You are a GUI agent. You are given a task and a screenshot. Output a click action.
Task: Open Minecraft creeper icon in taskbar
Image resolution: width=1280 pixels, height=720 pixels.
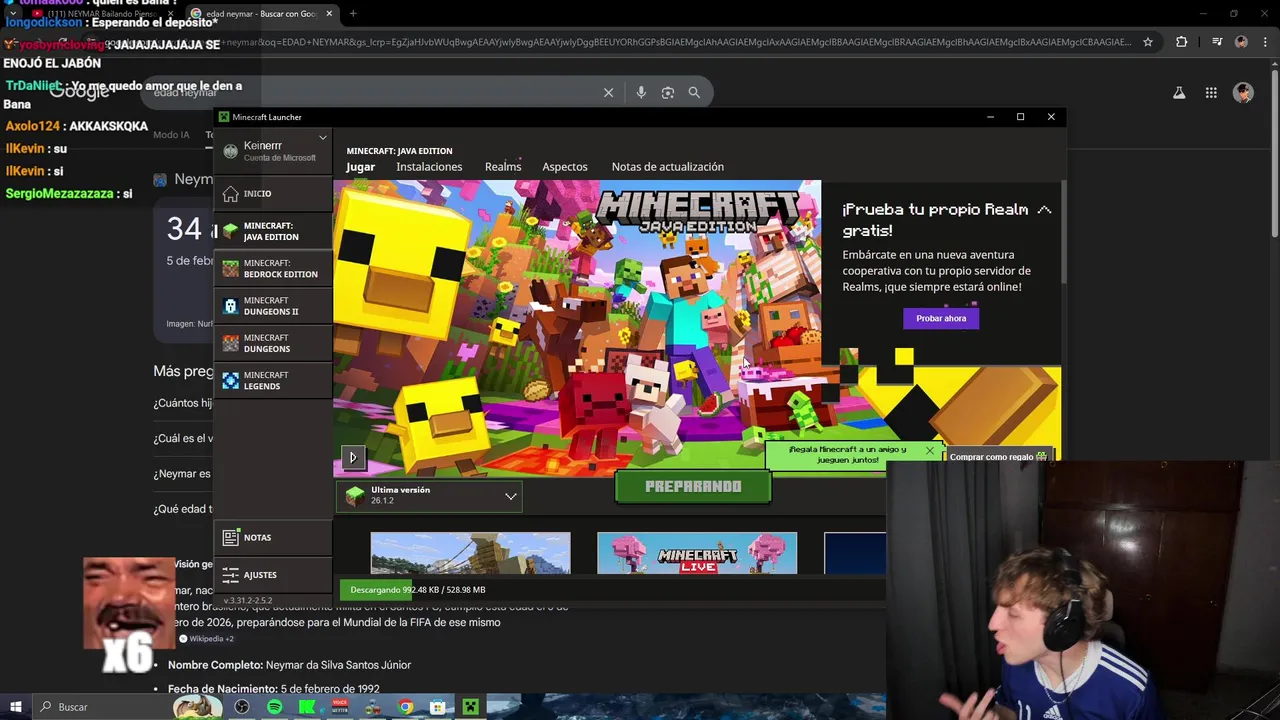(470, 707)
